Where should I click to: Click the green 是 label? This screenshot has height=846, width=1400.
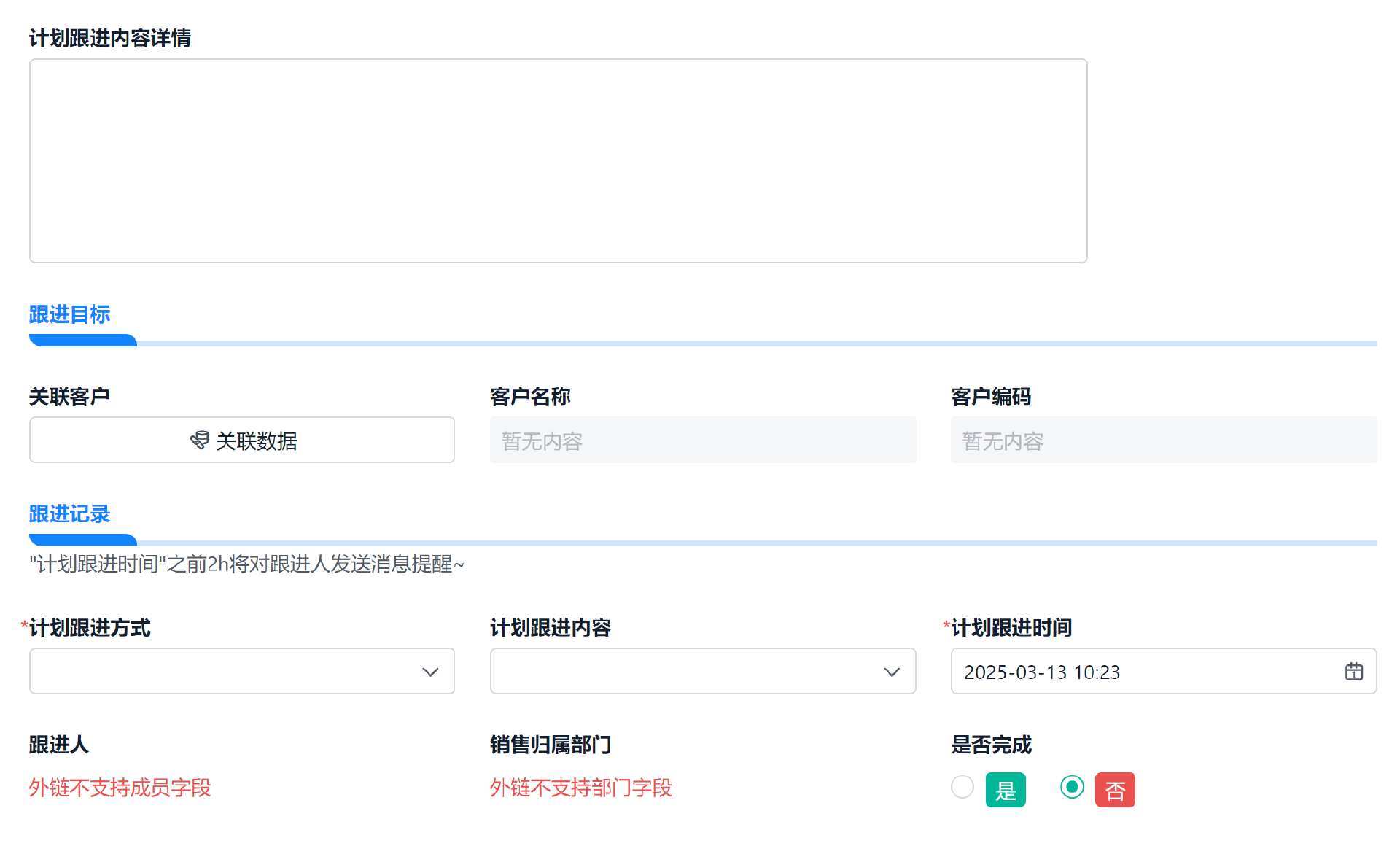(x=1005, y=790)
